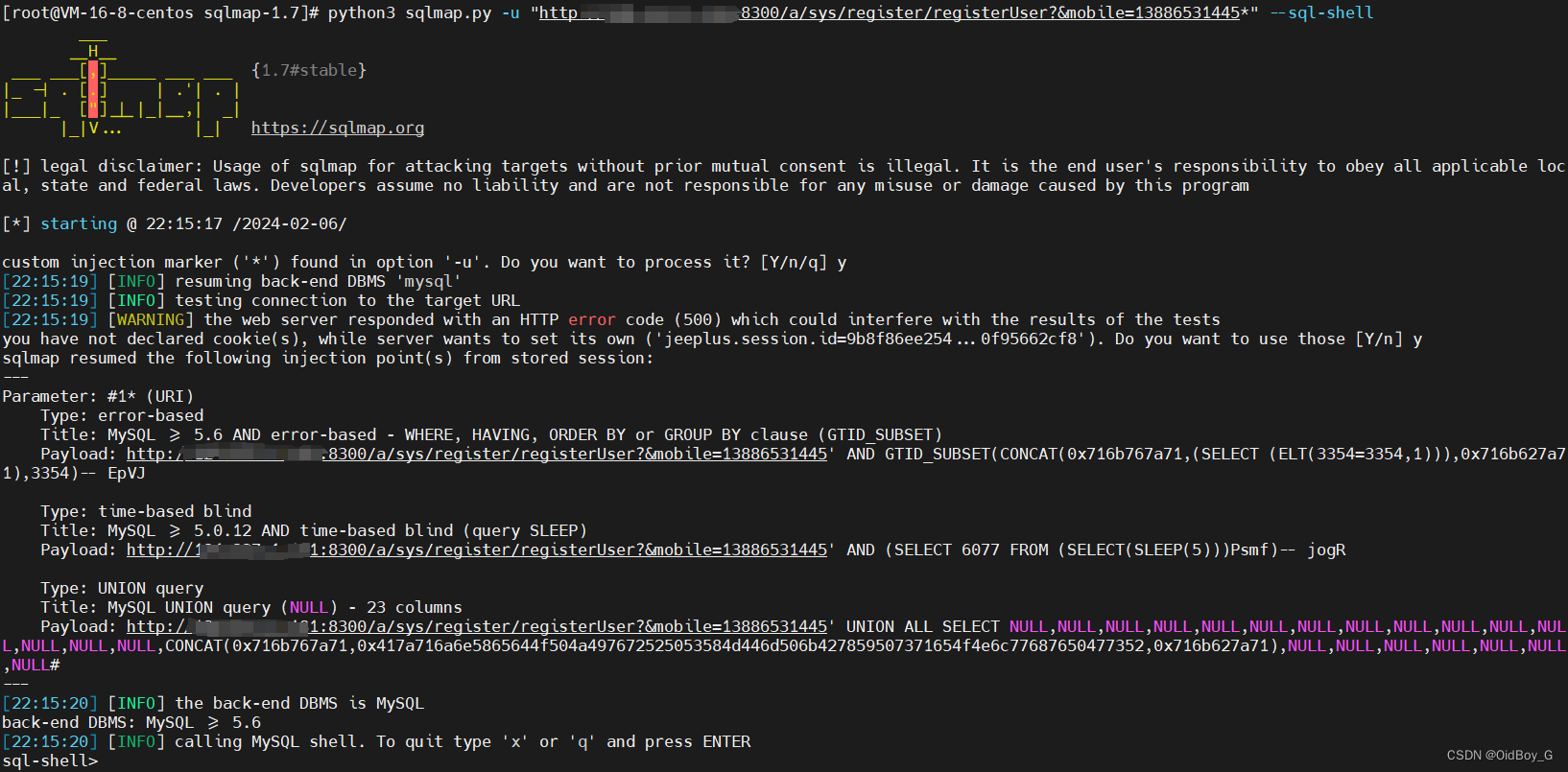This screenshot has width=1568, height=772.
Task: Click 'resuming back-end DBMS mysql' info line
Action: (231, 281)
